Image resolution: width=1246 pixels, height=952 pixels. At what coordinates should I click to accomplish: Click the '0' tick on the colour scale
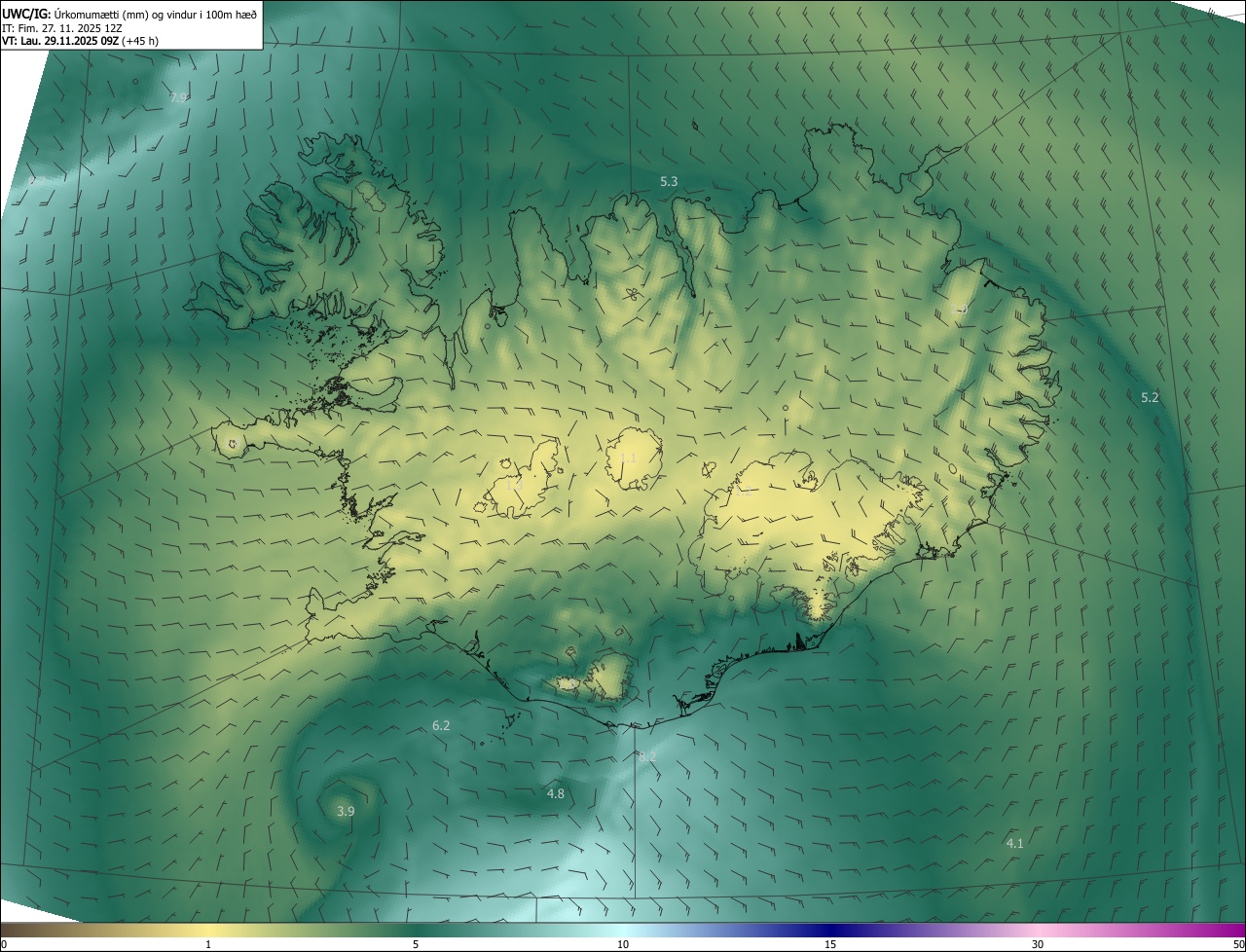pos(4,944)
